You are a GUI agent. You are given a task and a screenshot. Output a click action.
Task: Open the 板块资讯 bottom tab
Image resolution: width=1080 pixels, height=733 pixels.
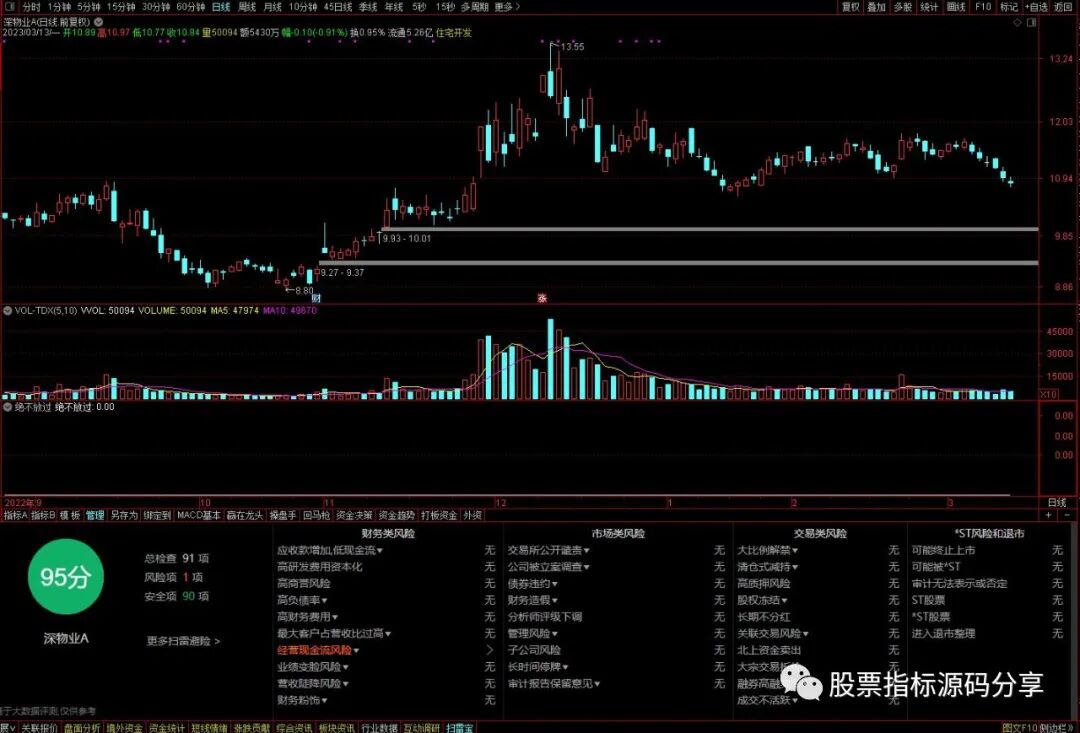[x=337, y=727]
